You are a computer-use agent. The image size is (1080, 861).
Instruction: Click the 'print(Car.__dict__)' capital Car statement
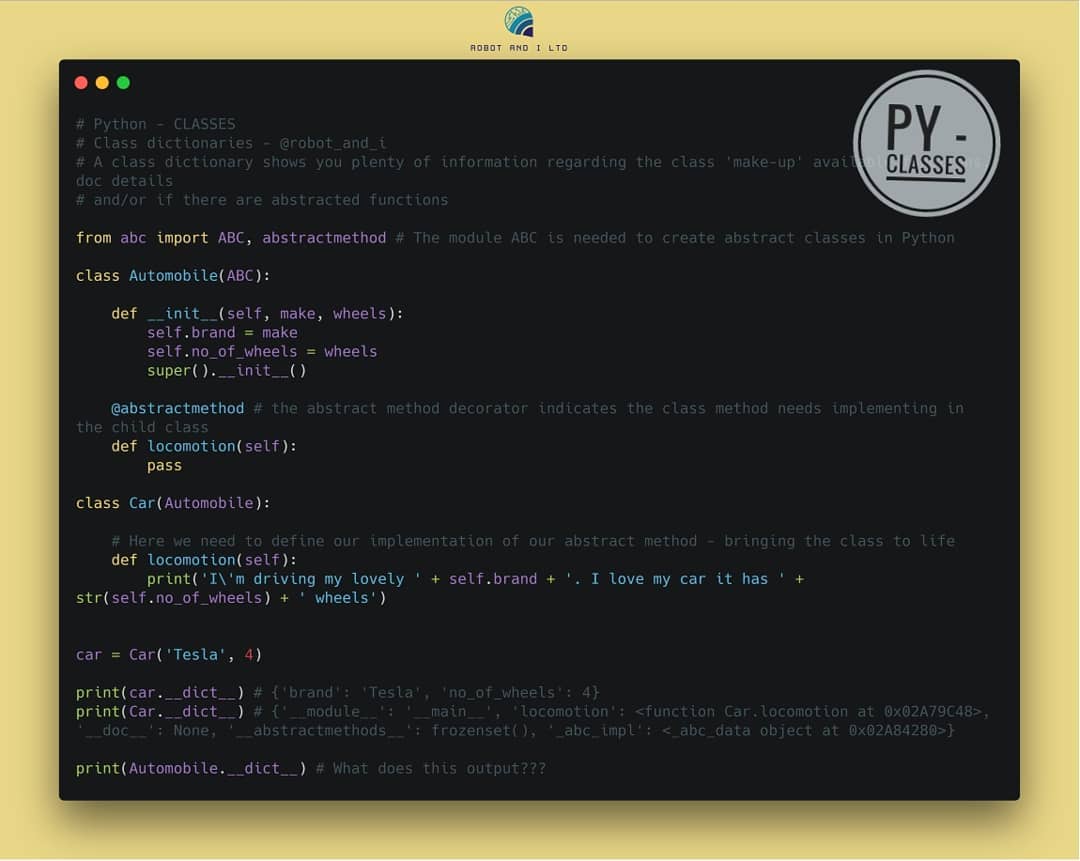pyautogui.click(x=160, y=712)
